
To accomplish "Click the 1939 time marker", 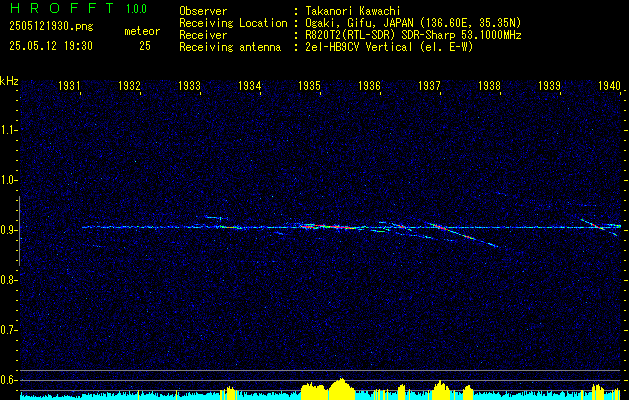I will 550,85.
